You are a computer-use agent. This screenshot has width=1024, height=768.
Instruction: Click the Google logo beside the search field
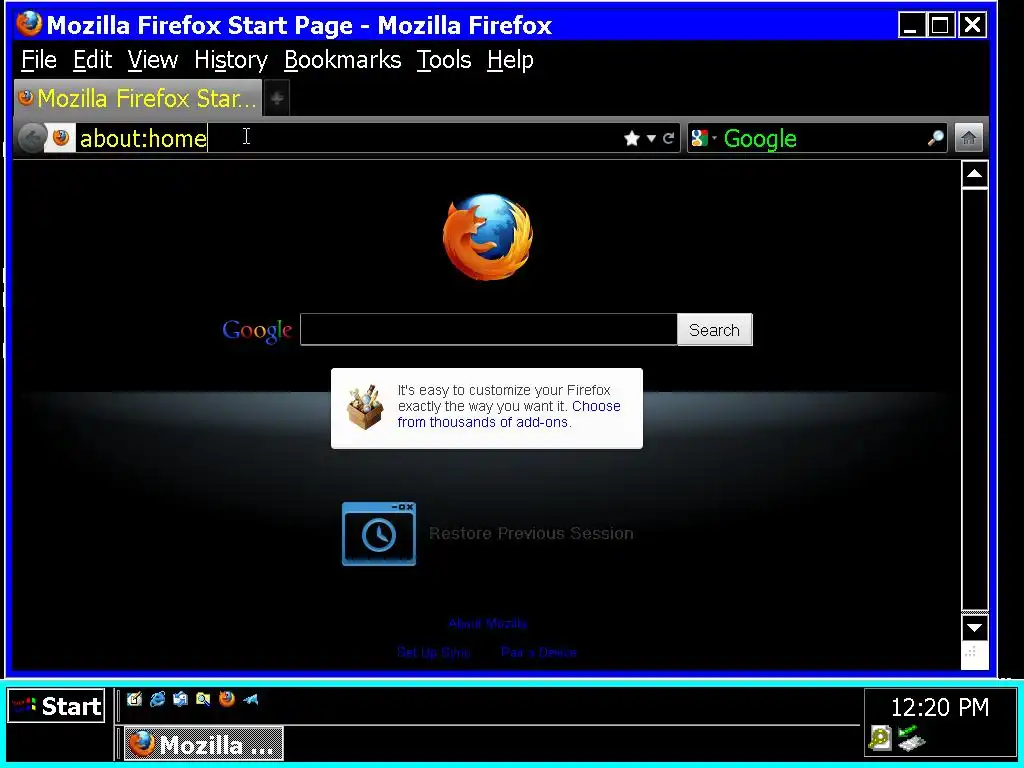click(x=257, y=330)
